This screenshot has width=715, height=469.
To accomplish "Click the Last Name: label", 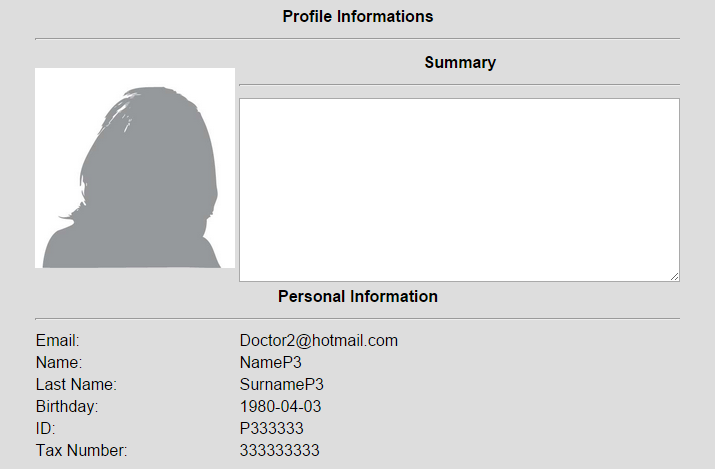I will [x=76, y=384].
